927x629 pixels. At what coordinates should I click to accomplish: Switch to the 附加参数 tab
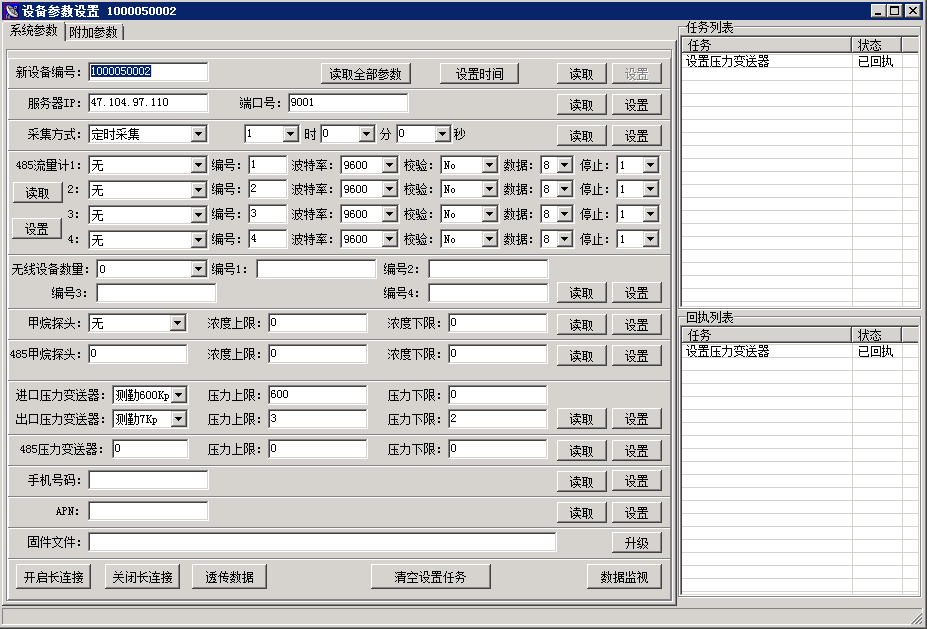coord(94,32)
